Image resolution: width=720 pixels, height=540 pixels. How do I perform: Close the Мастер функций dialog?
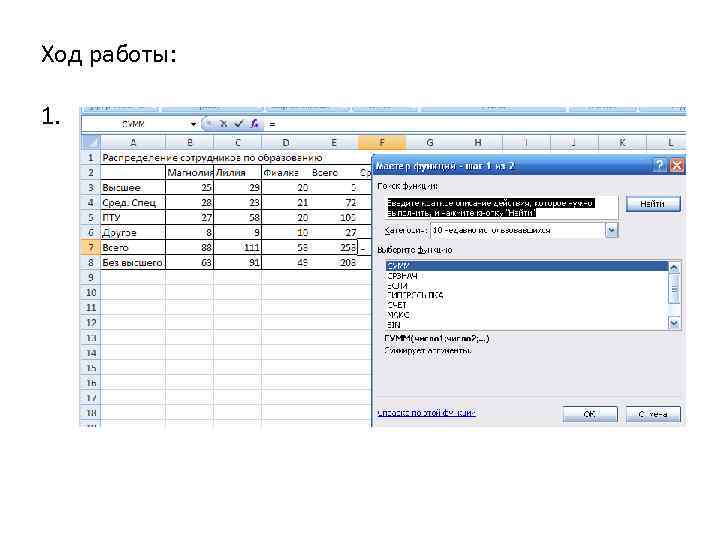tap(676, 165)
